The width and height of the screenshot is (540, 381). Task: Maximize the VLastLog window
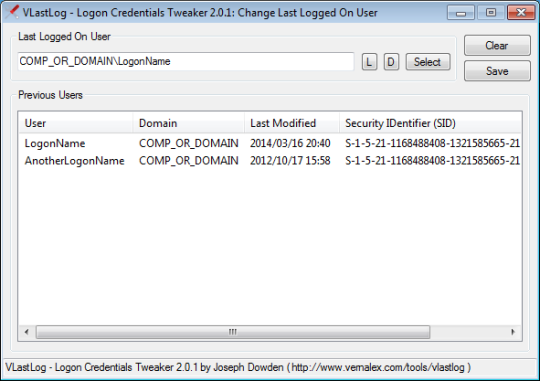(491, 13)
